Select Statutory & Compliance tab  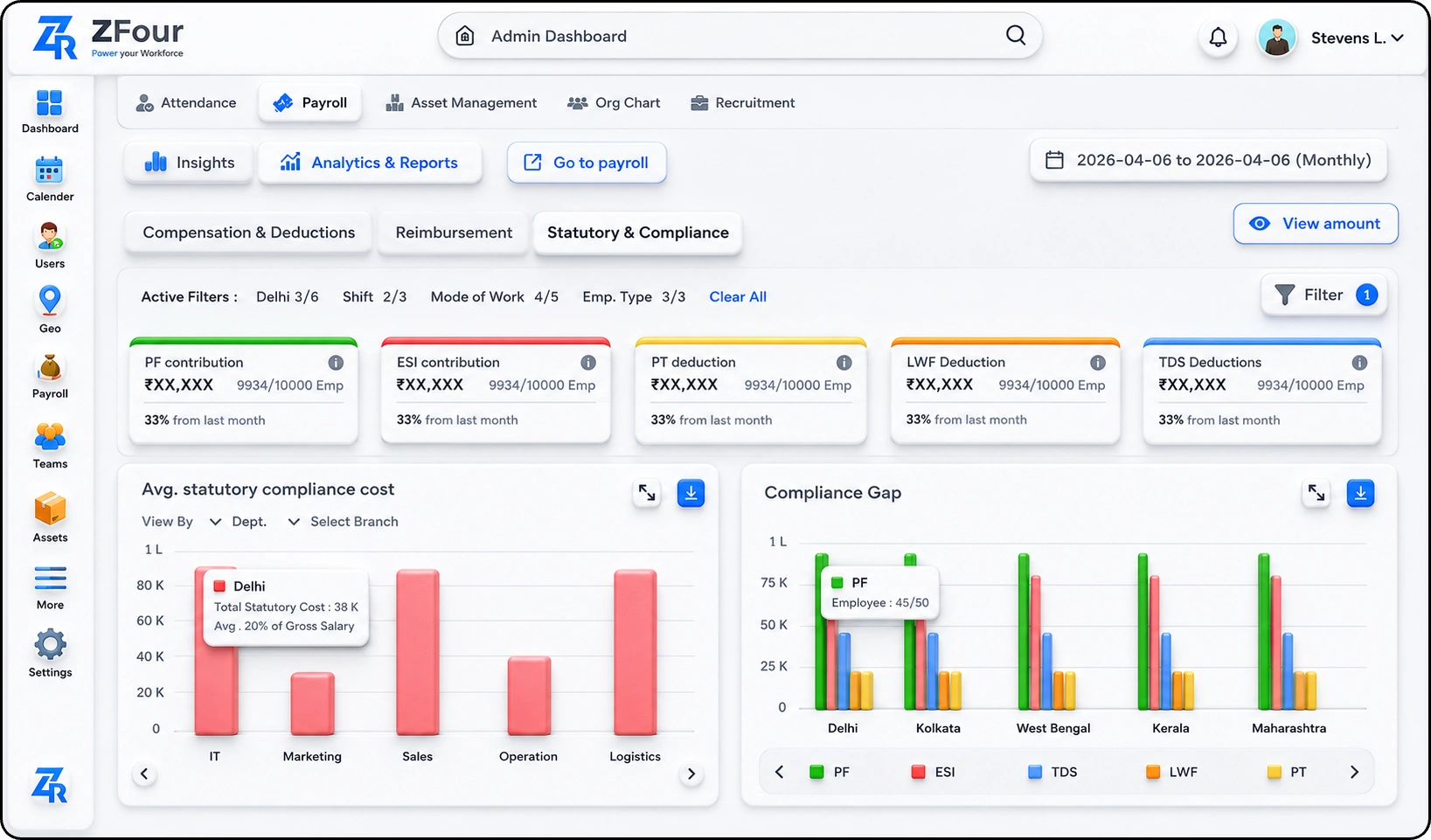[x=638, y=233]
